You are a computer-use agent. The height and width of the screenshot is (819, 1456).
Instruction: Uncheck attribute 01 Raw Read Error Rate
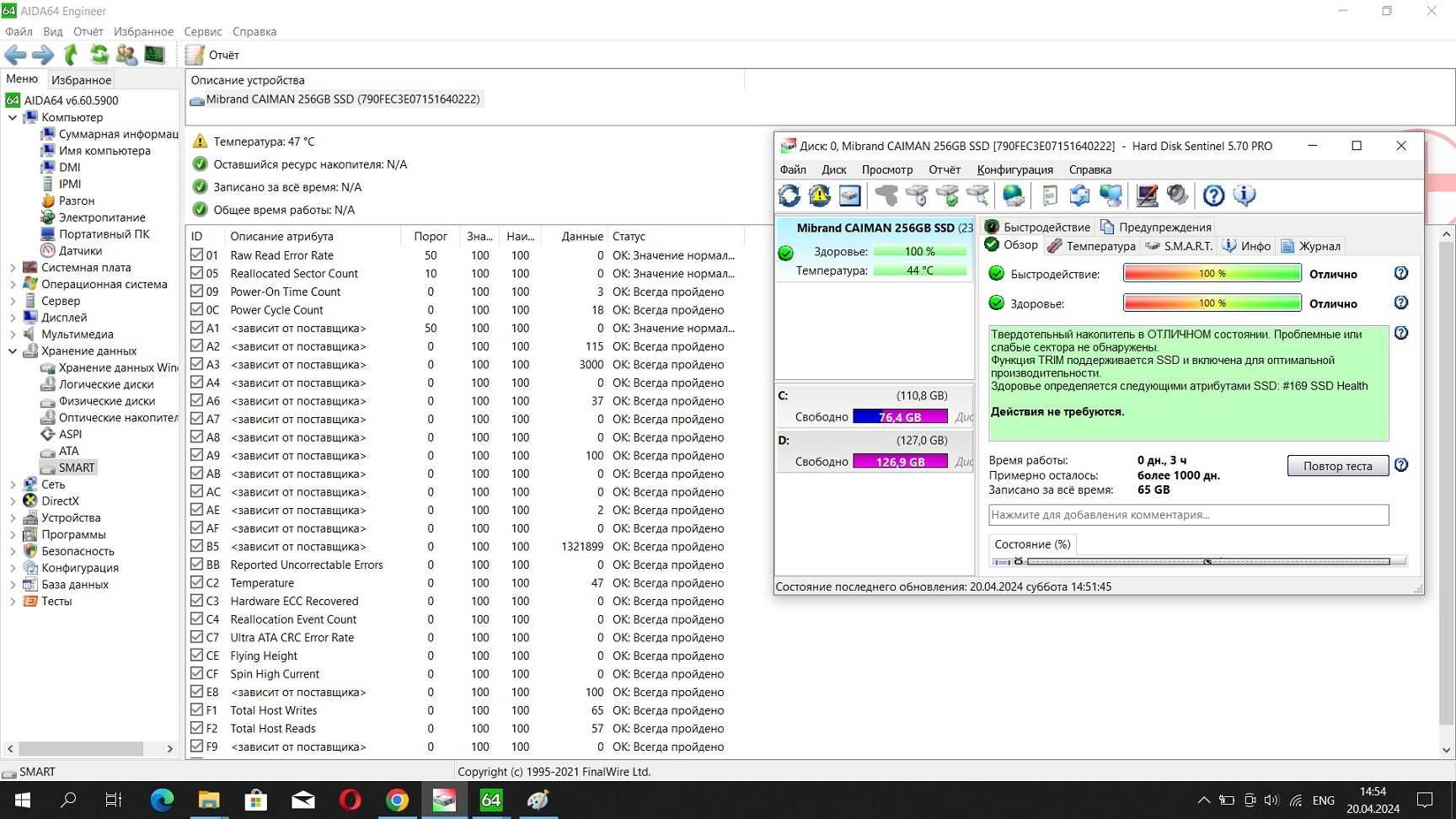coord(196,254)
